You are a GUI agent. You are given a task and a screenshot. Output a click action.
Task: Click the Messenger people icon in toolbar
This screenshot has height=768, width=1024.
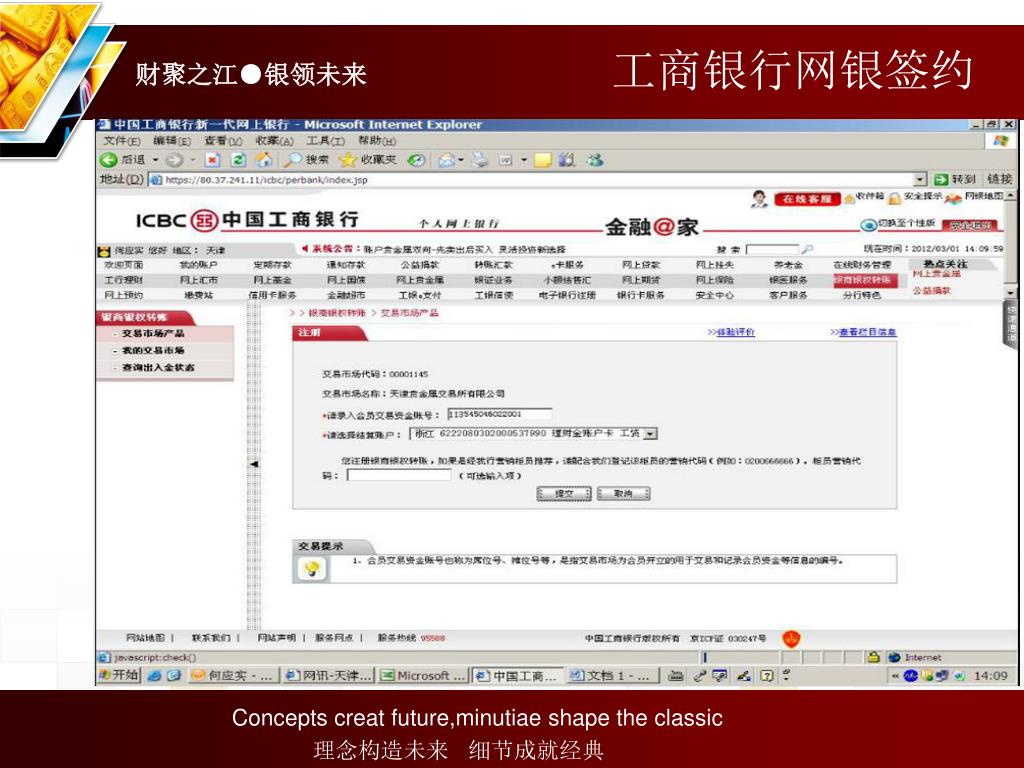pos(594,159)
